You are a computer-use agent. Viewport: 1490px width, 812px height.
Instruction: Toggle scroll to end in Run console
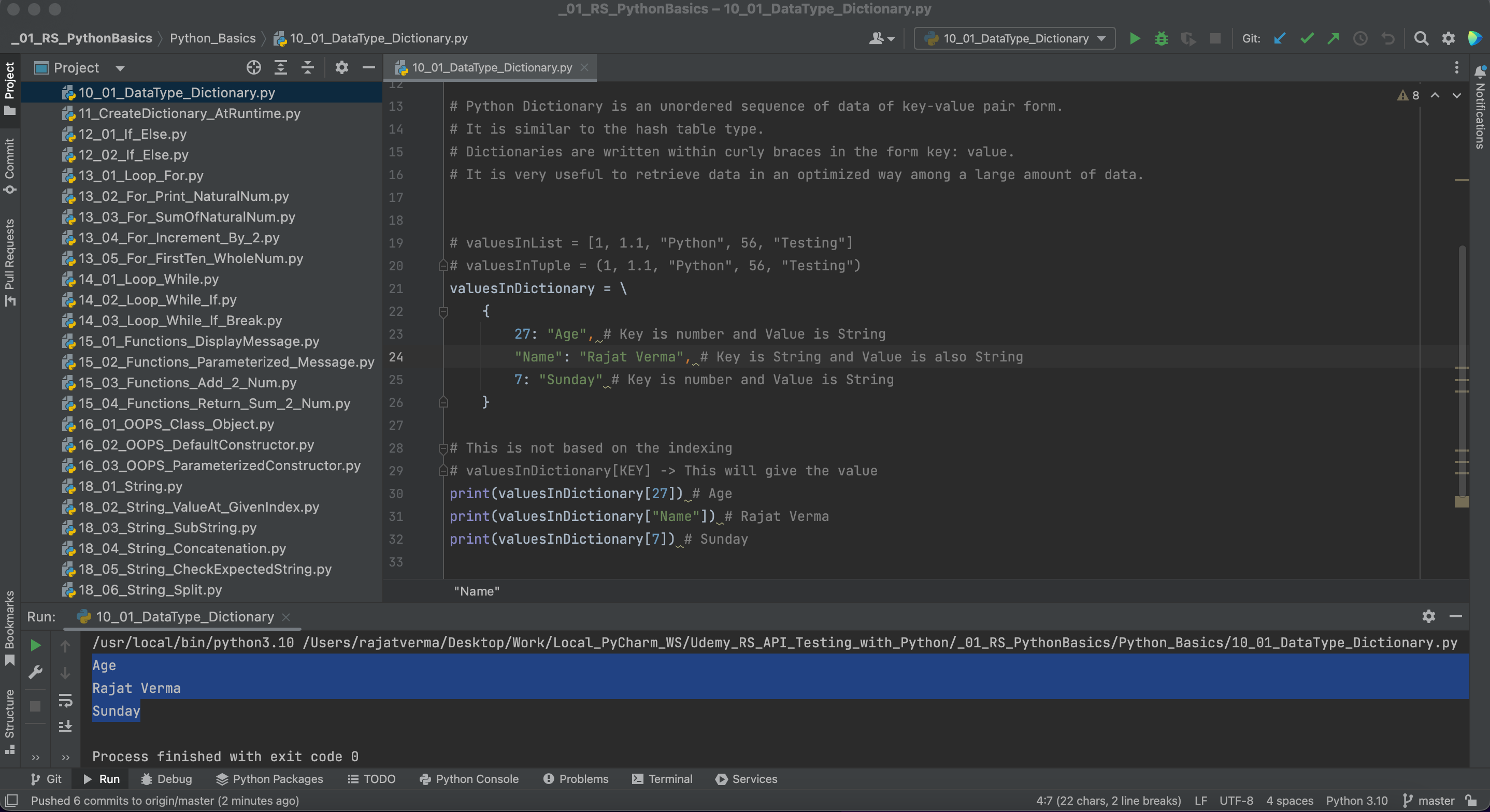point(65,727)
